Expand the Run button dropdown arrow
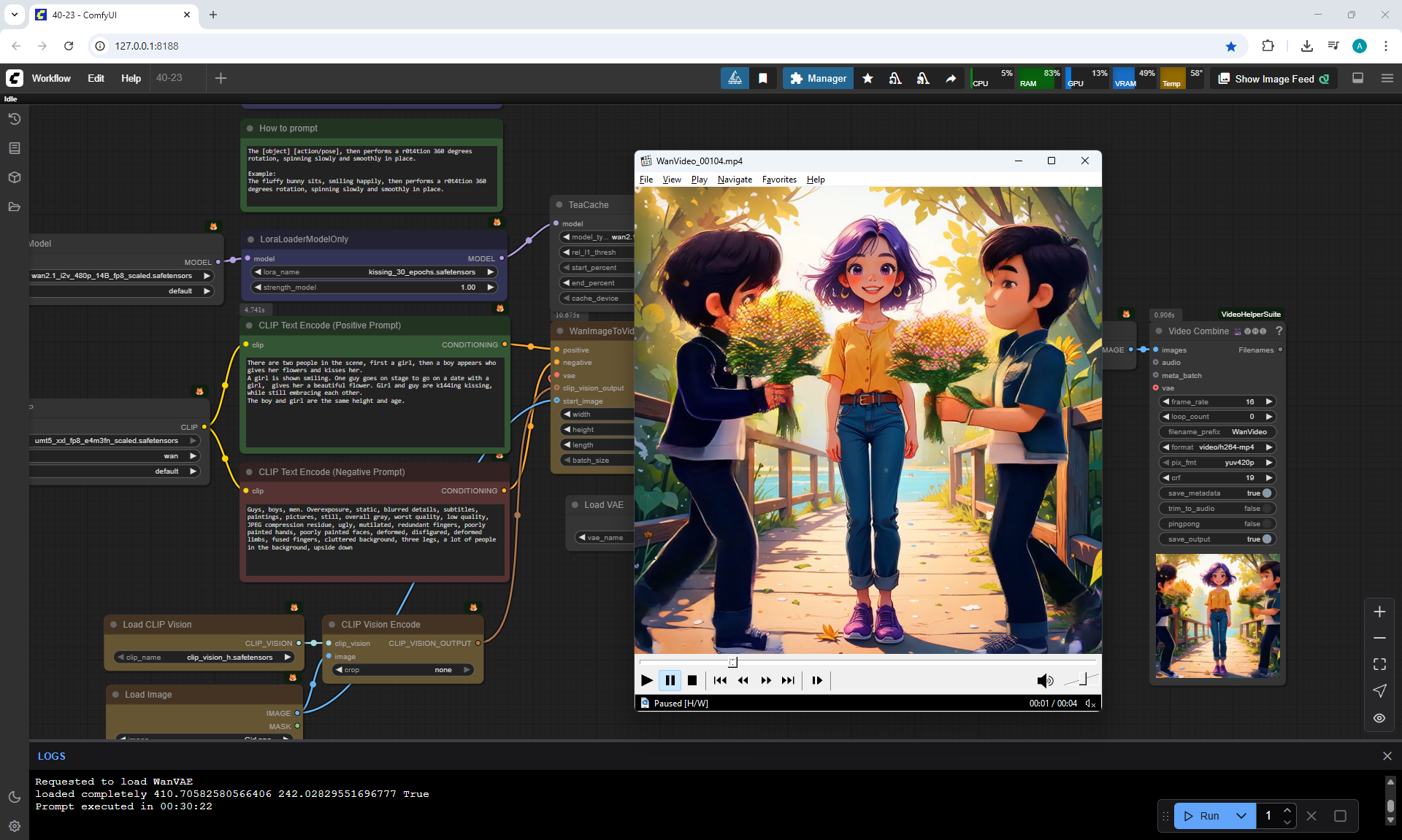Image resolution: width=1402 pixels, height=840 pixels. (x=1241, y=816)
